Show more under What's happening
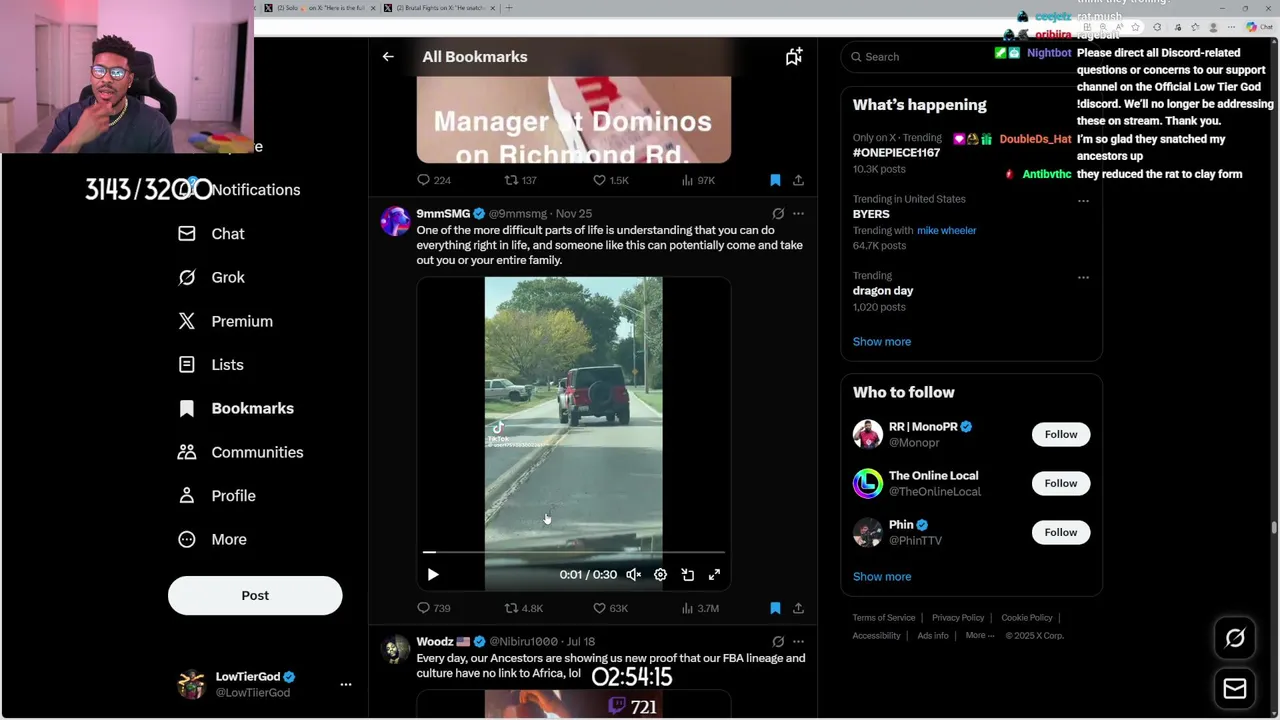 pos(882,341)
